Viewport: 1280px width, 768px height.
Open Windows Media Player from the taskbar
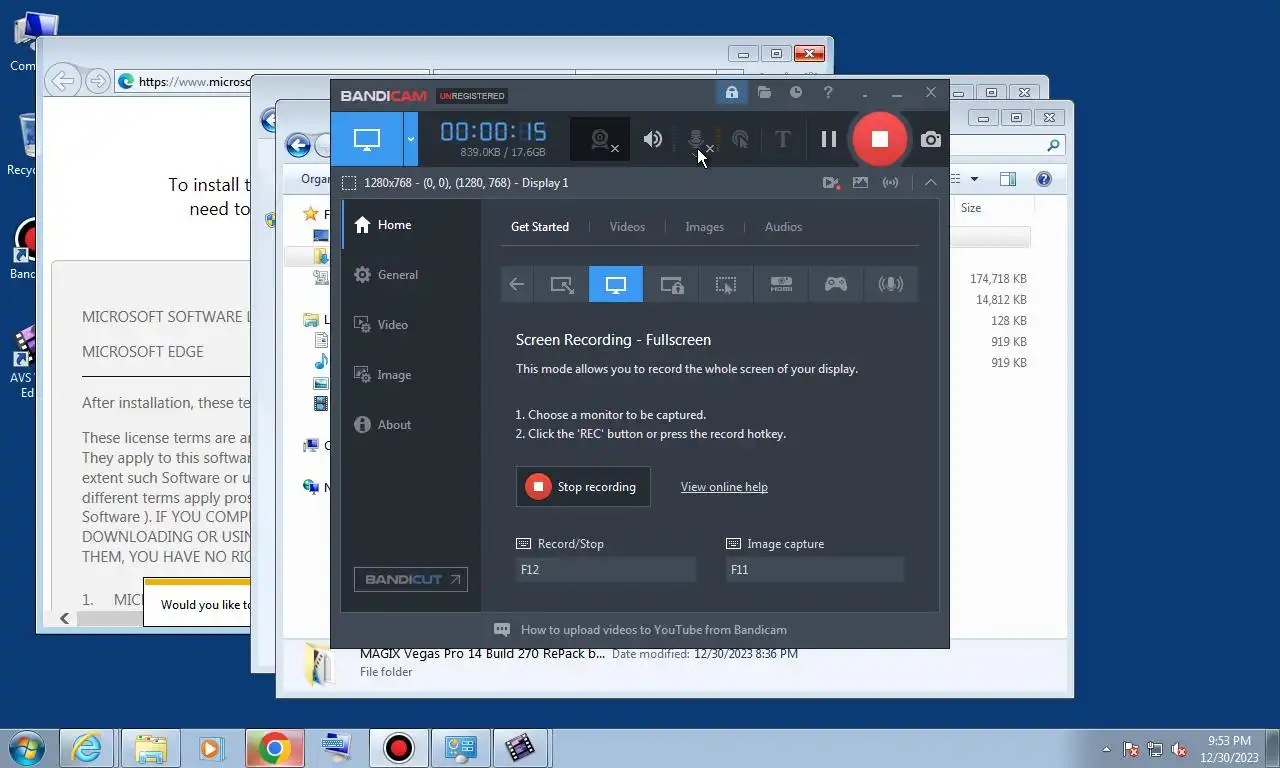(x=211, y=748)
